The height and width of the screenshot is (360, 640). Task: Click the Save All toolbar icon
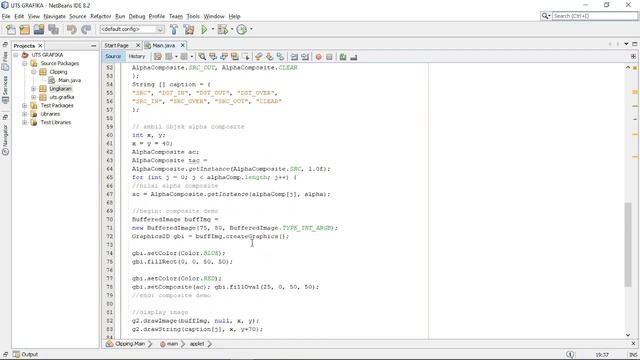[x=53, y=29]
